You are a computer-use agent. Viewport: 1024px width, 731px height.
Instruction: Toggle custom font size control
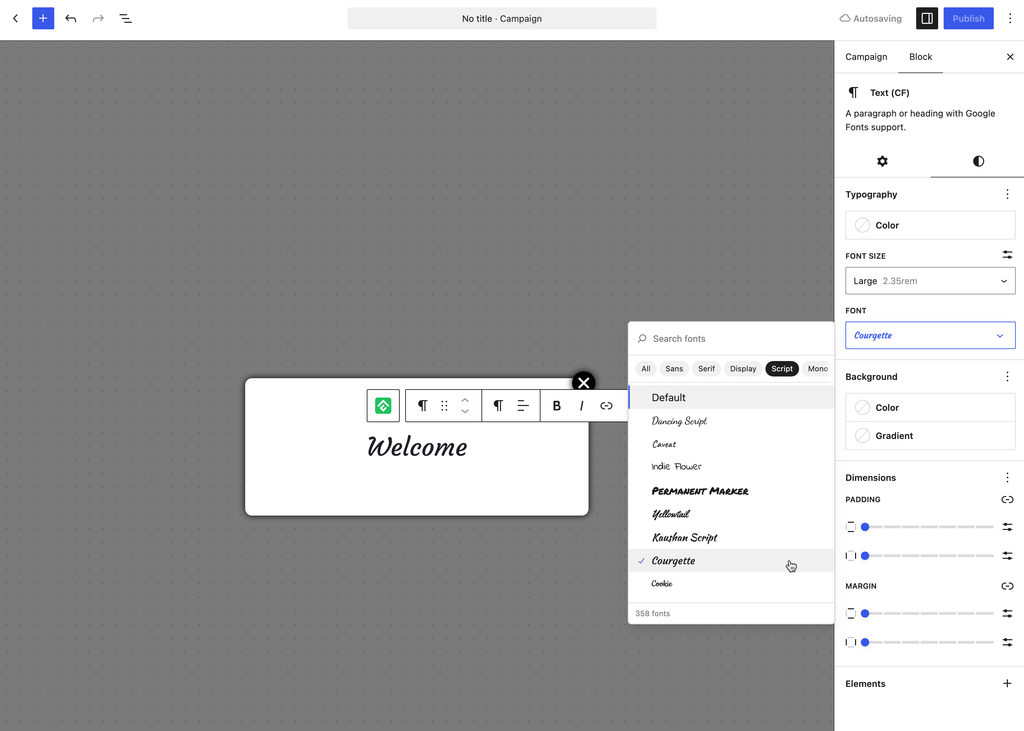click(1007, 255)
